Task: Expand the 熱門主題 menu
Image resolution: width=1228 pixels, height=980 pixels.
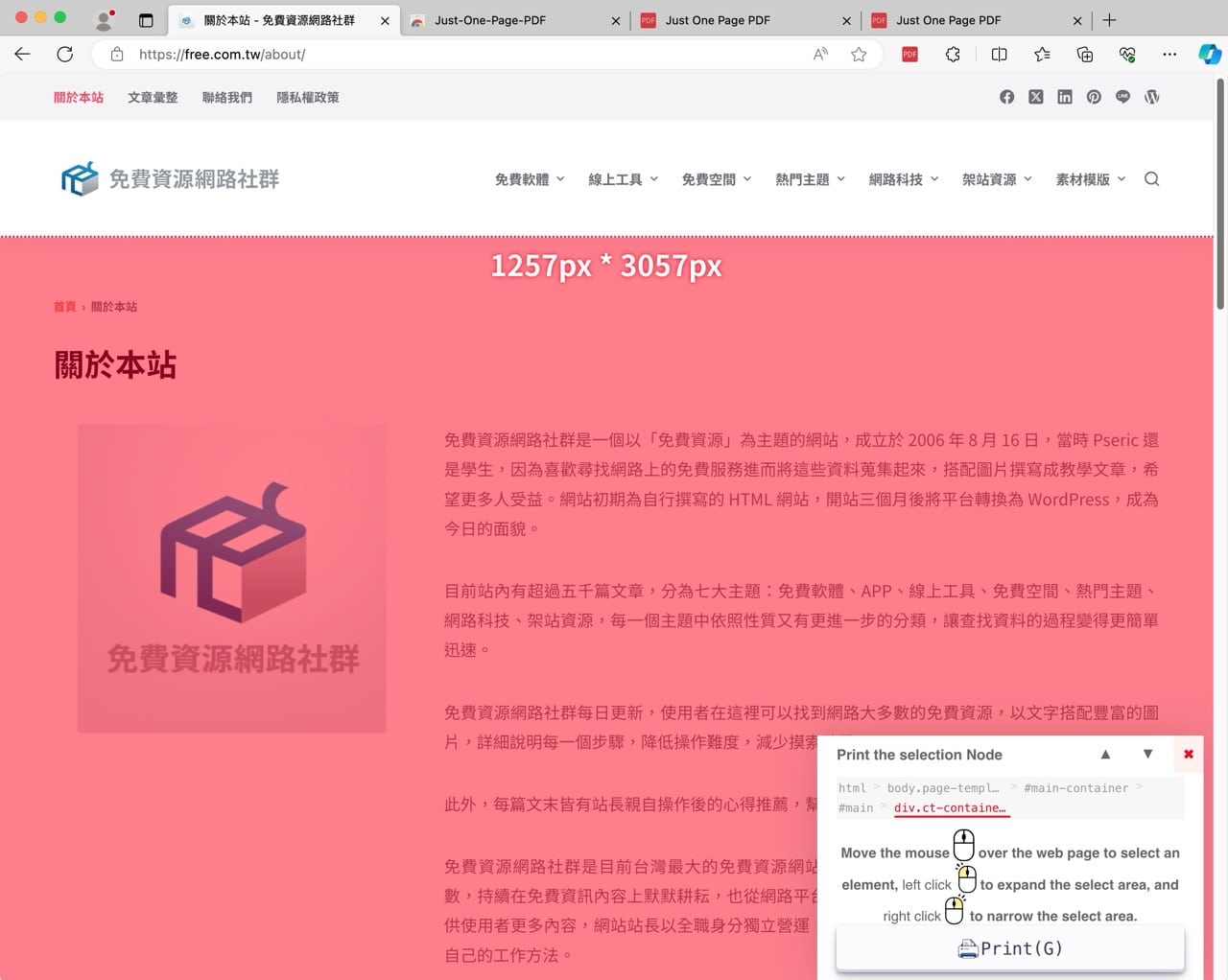Action: click(811, 179)
